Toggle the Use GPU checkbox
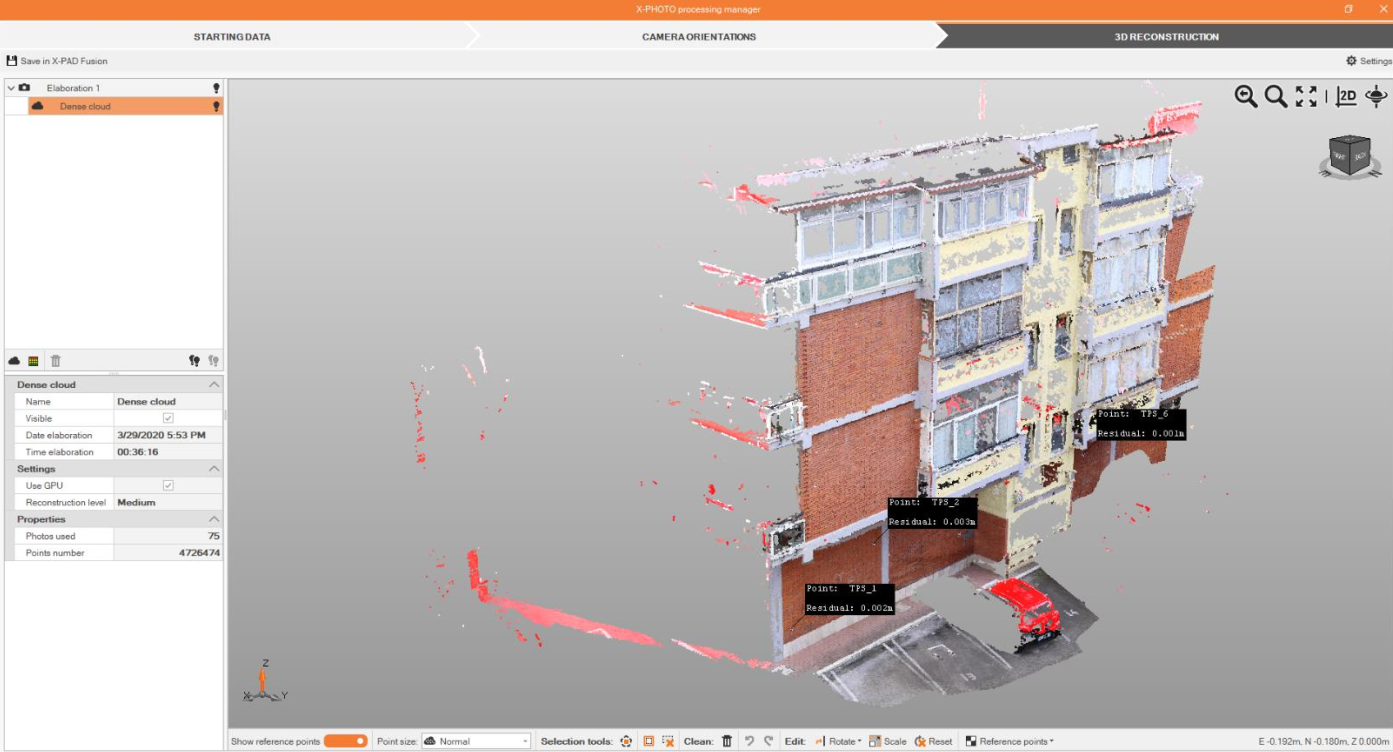 click(168, 485)
